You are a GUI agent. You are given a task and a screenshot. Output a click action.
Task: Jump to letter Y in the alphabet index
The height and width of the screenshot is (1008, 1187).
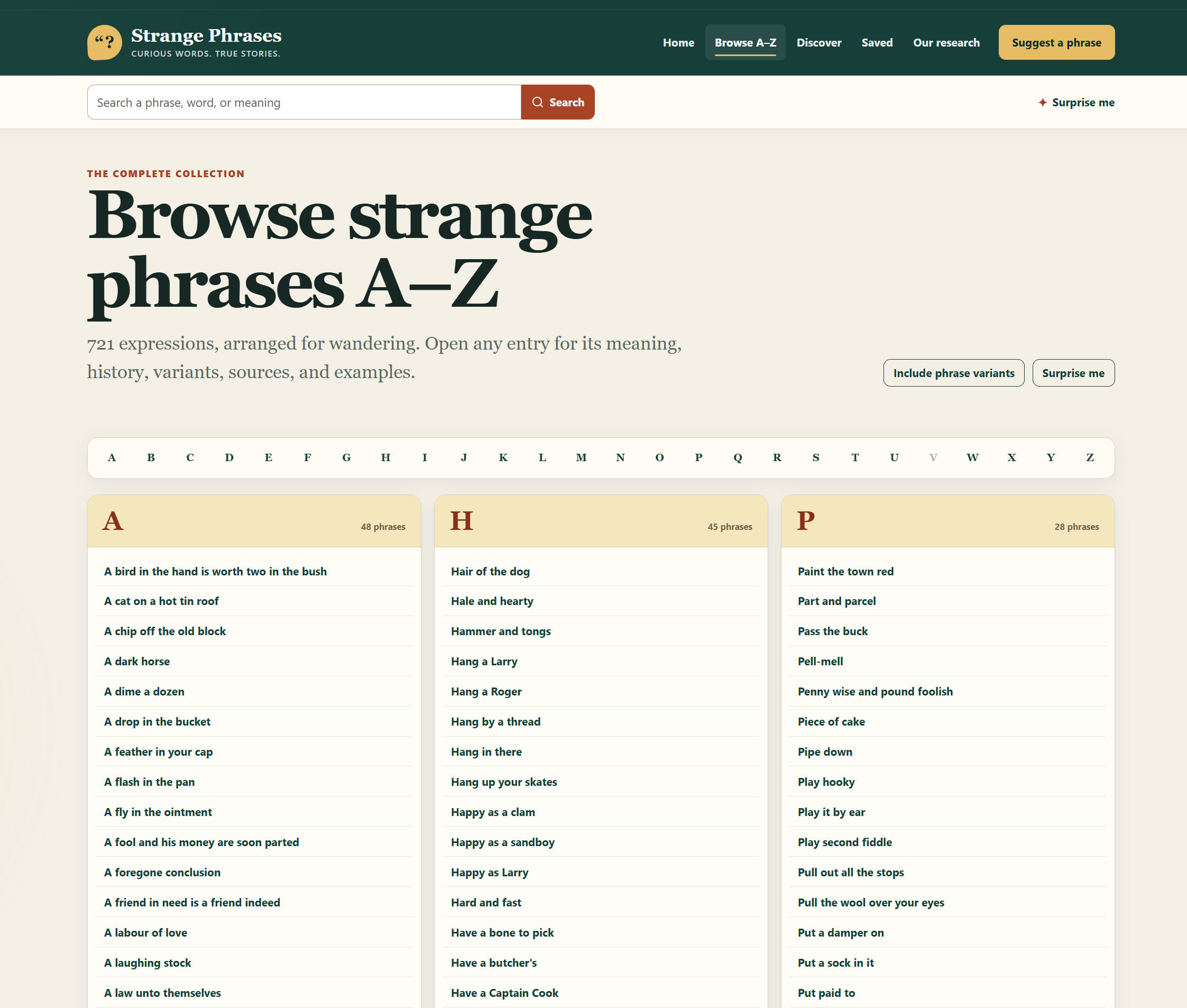(1051, 457)
